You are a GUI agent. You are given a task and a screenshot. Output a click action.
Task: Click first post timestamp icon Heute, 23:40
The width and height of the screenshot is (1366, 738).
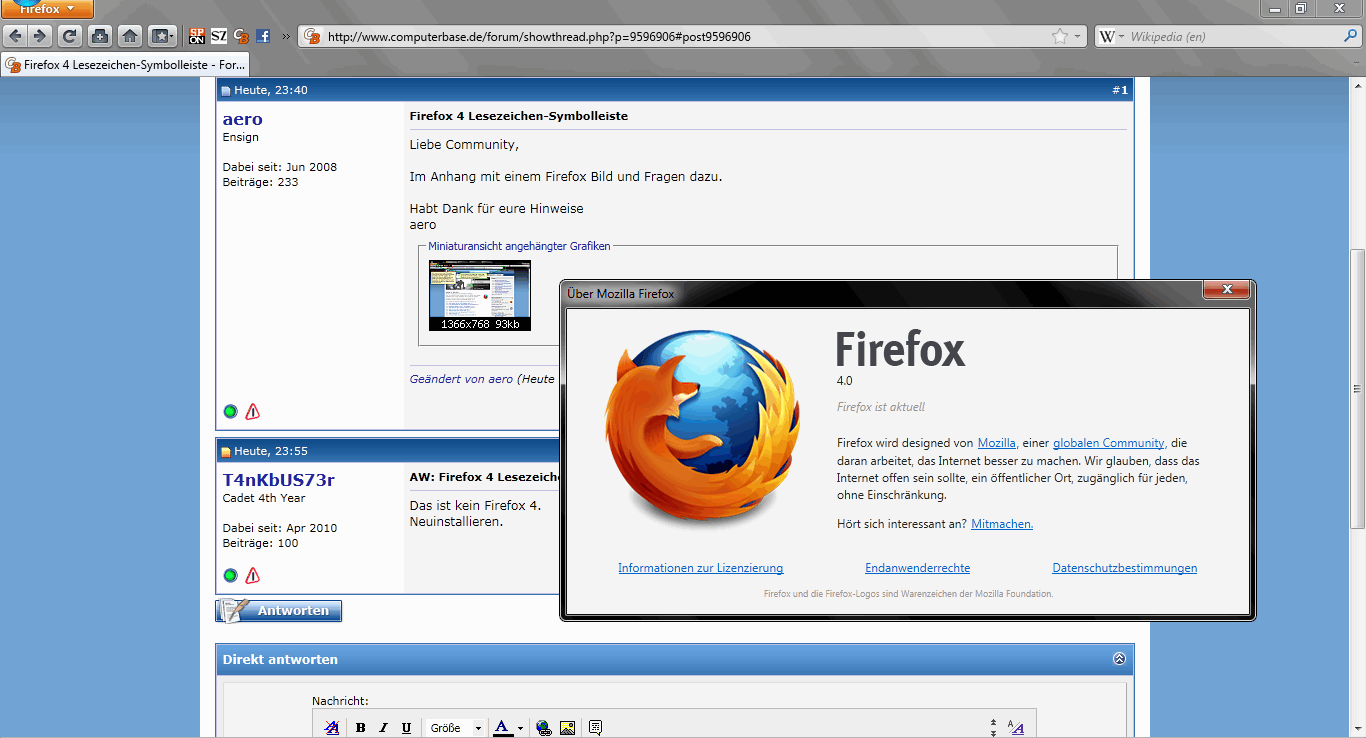(226, 91)
